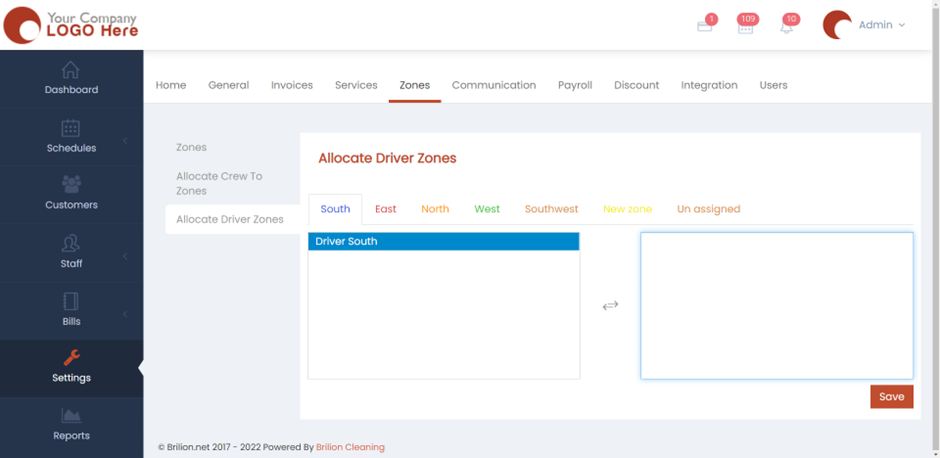Open Allocate Crew To Zones submenu
The image size is (940, 458).
[x=219, y=183]
